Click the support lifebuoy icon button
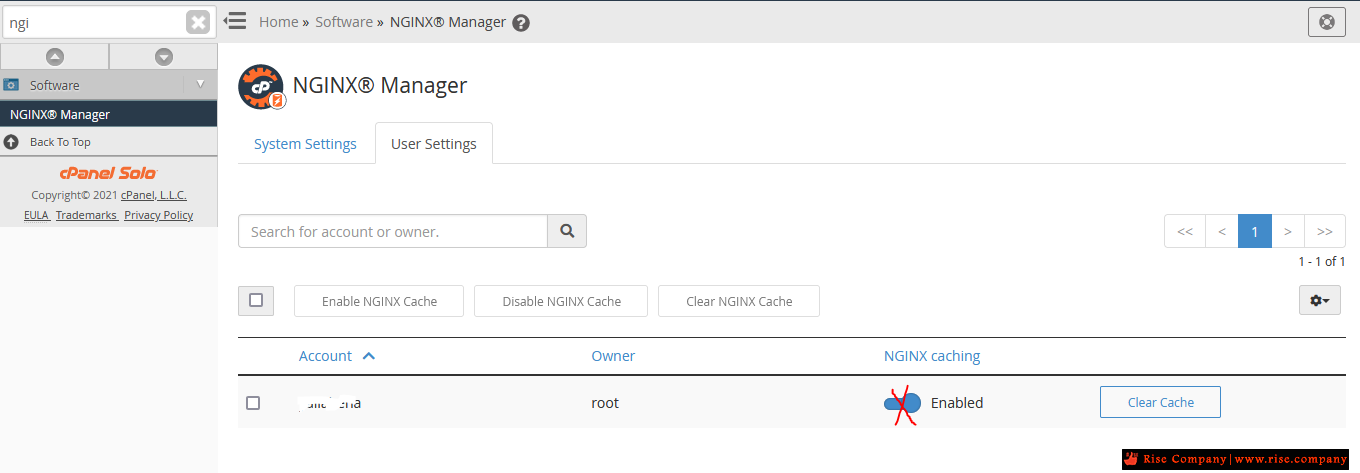The width and height of the screenshot is (1360, 473). [1327, 21]
